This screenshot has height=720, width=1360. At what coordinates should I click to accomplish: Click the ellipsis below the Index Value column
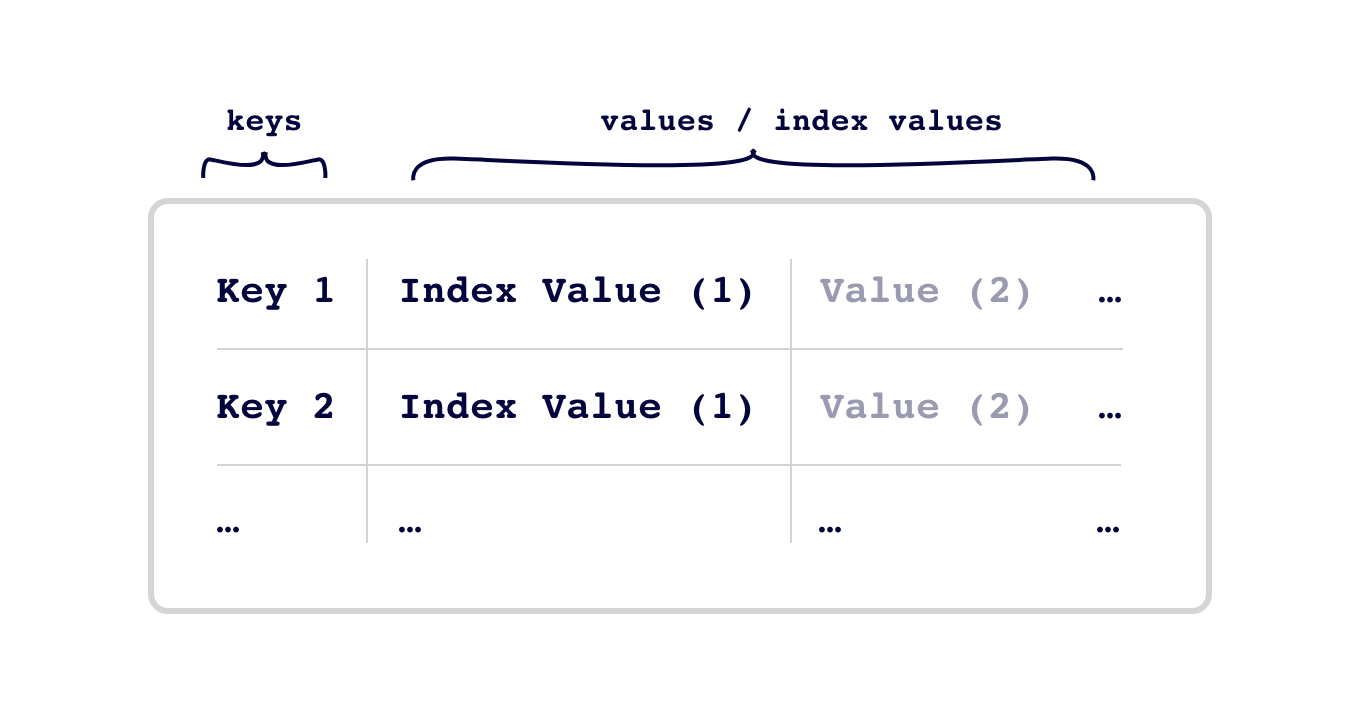[410, 530]
